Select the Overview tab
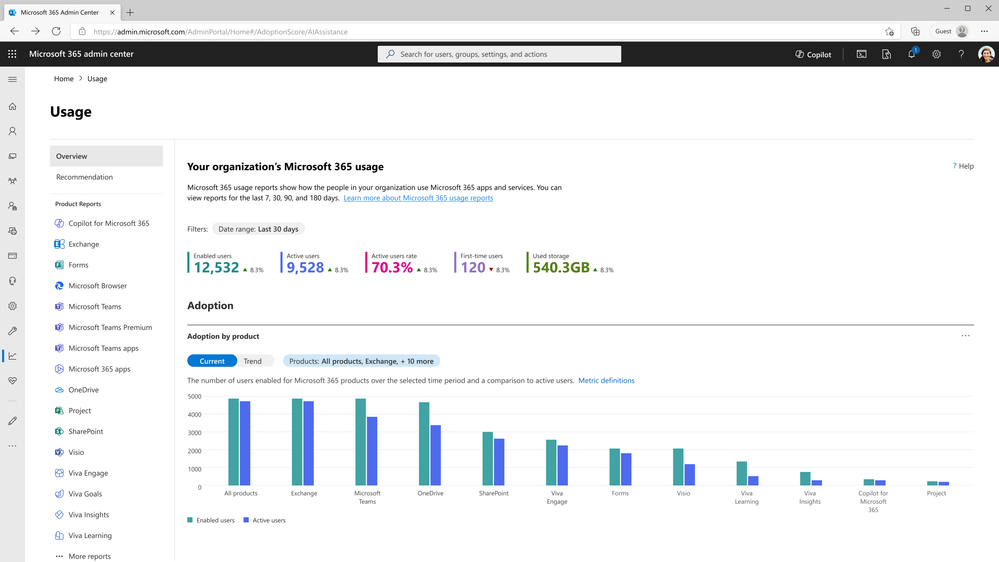Image resolution: width=999 pixels, height=562 pixels. pyautogui.click(x=106, y=156)
